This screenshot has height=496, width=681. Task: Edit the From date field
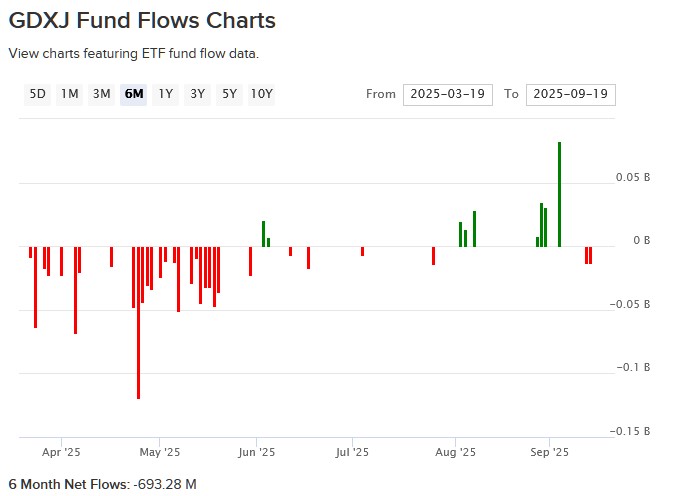coord(448,94)
